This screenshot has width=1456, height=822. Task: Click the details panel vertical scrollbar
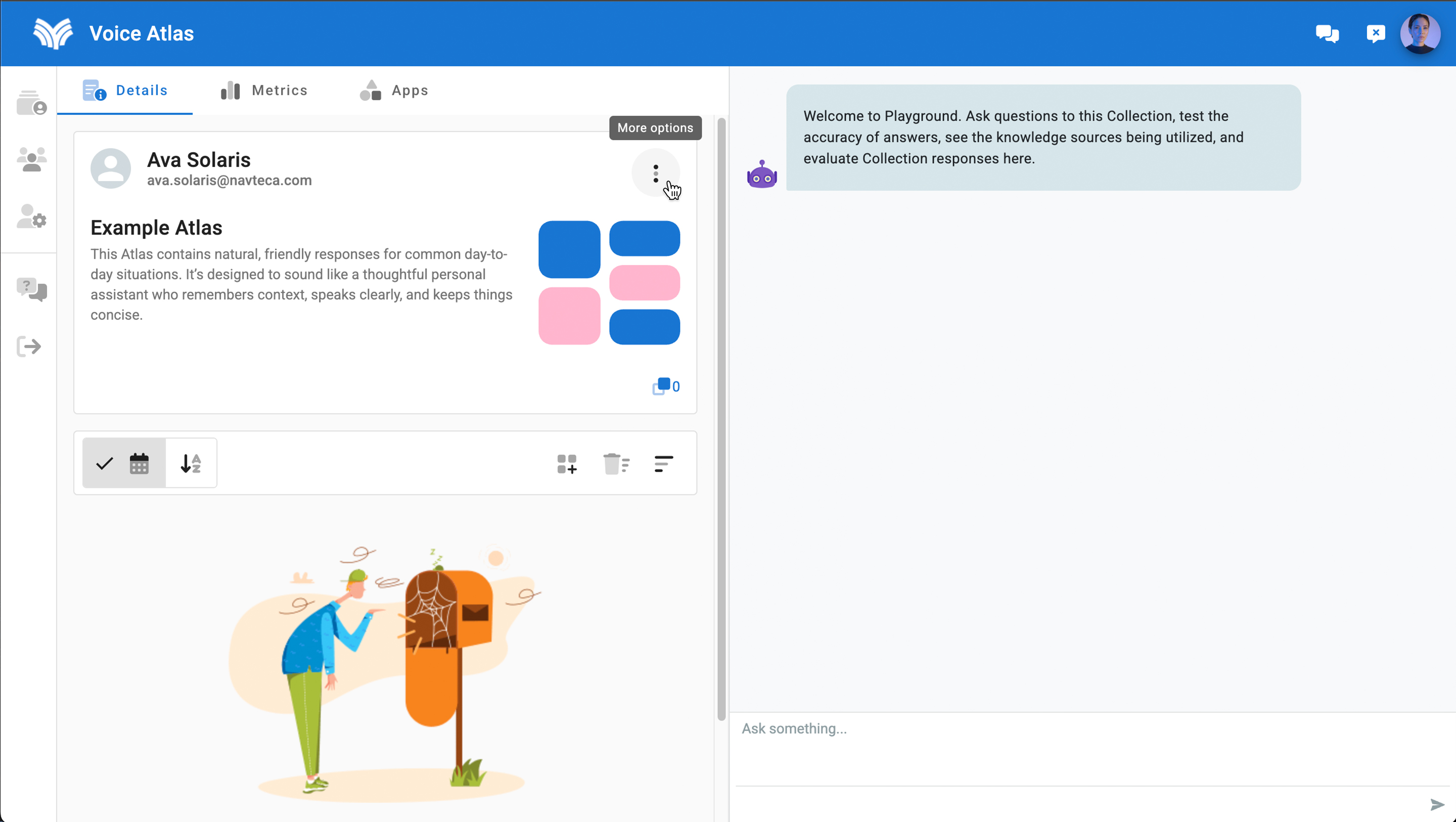(721, 419)
